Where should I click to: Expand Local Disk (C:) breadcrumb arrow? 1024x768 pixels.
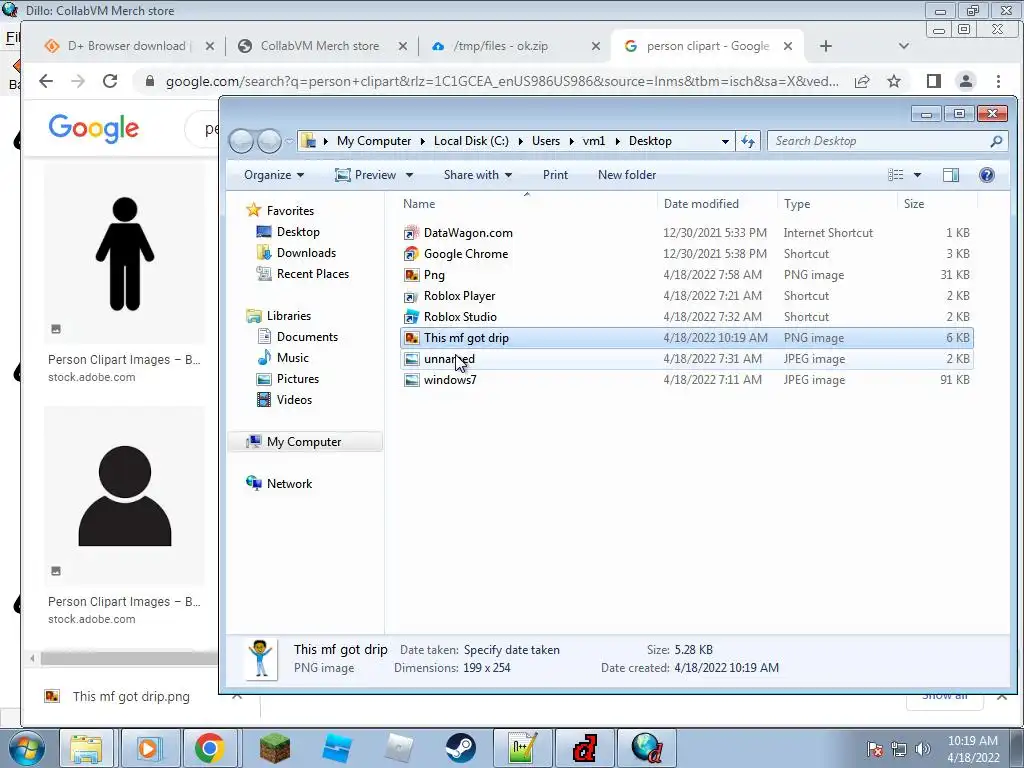tap(520, 141)
